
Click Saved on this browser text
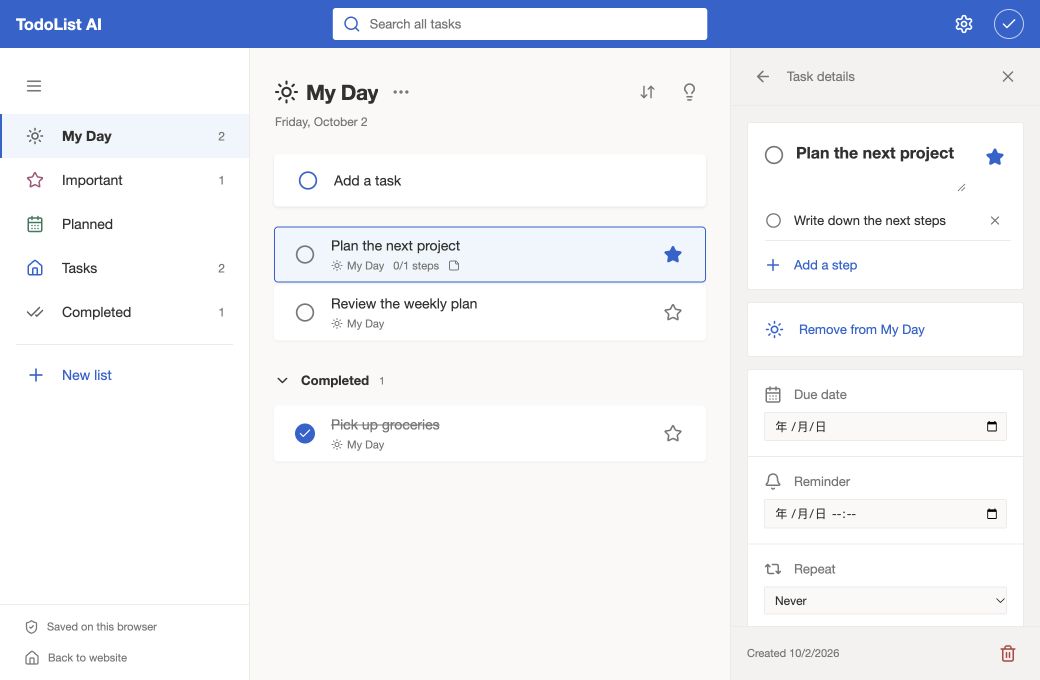pyautogui.click(x=101, y=627)
